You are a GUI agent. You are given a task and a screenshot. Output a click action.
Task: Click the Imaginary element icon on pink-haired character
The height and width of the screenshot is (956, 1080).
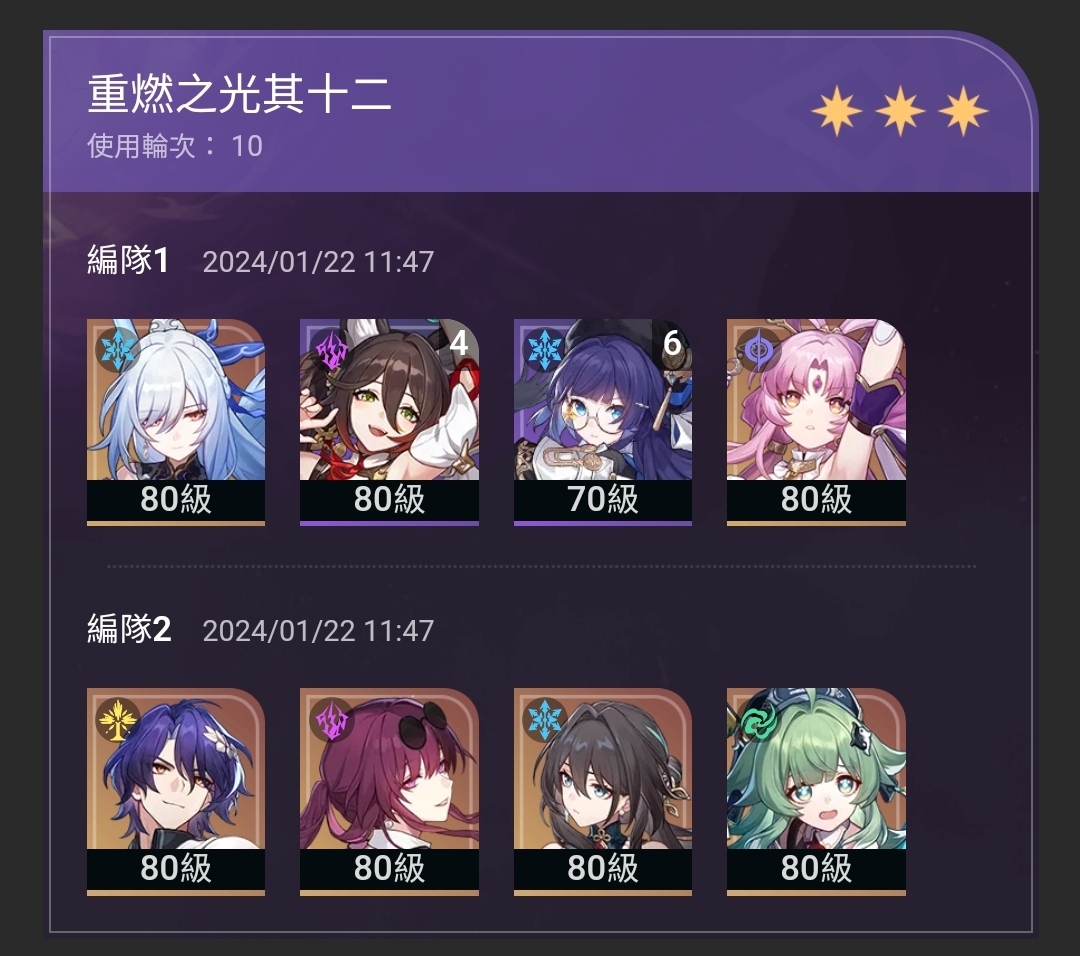click(x=758, y=349)
